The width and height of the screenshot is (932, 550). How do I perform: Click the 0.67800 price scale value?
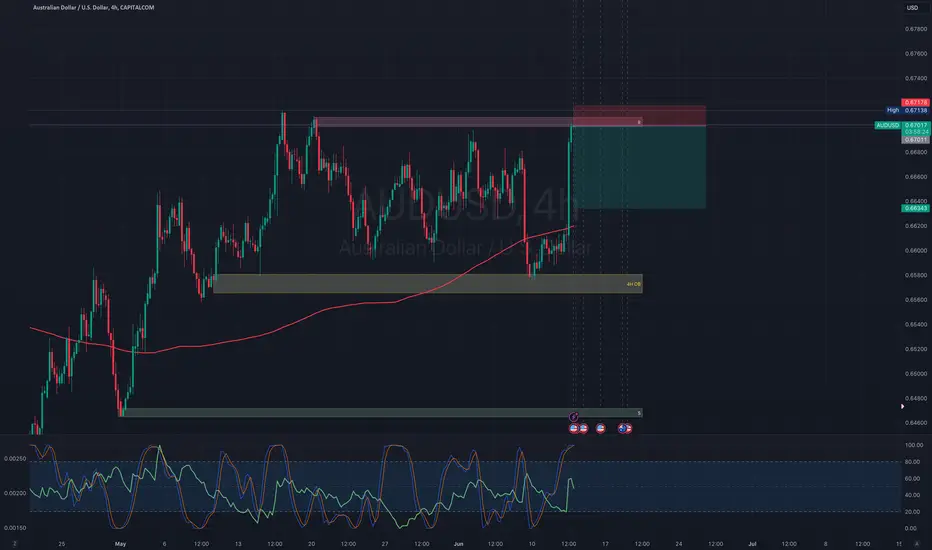click(915, 29)
